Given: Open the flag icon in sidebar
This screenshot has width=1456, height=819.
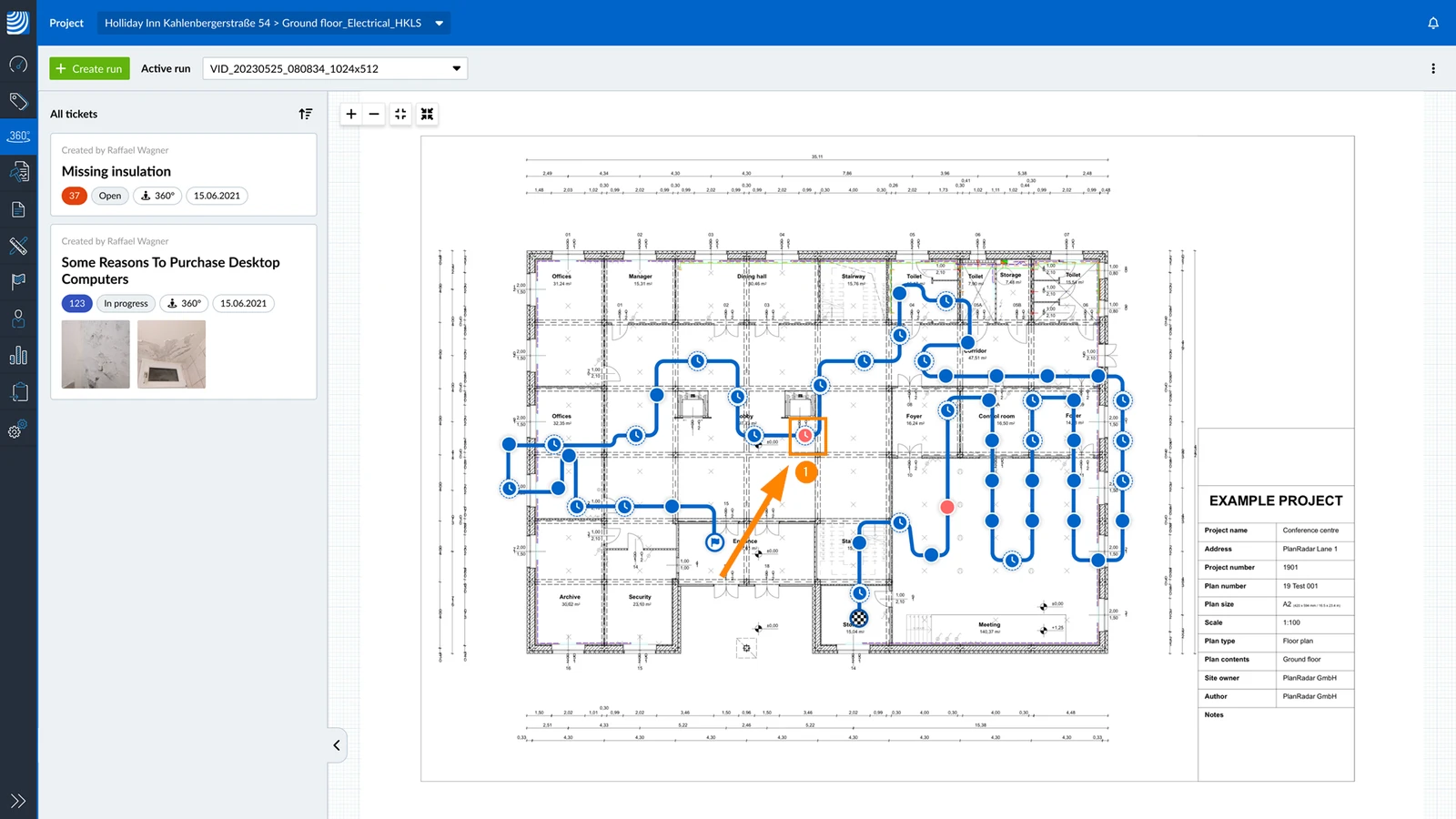Looking at the screenshot, I should 18,282.
